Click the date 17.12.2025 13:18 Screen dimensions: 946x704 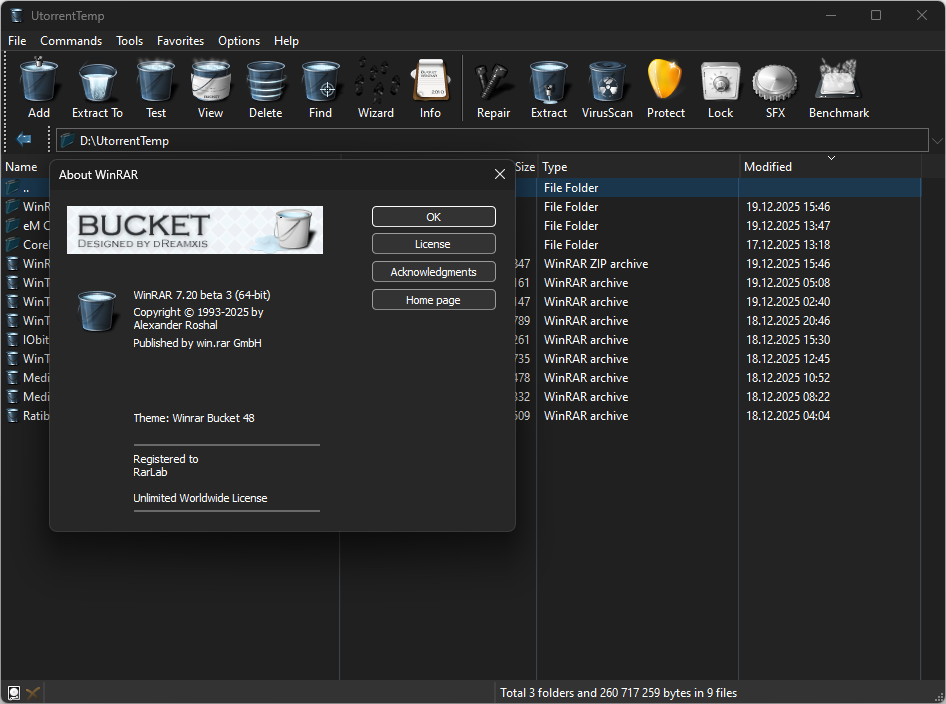(788, 244)
